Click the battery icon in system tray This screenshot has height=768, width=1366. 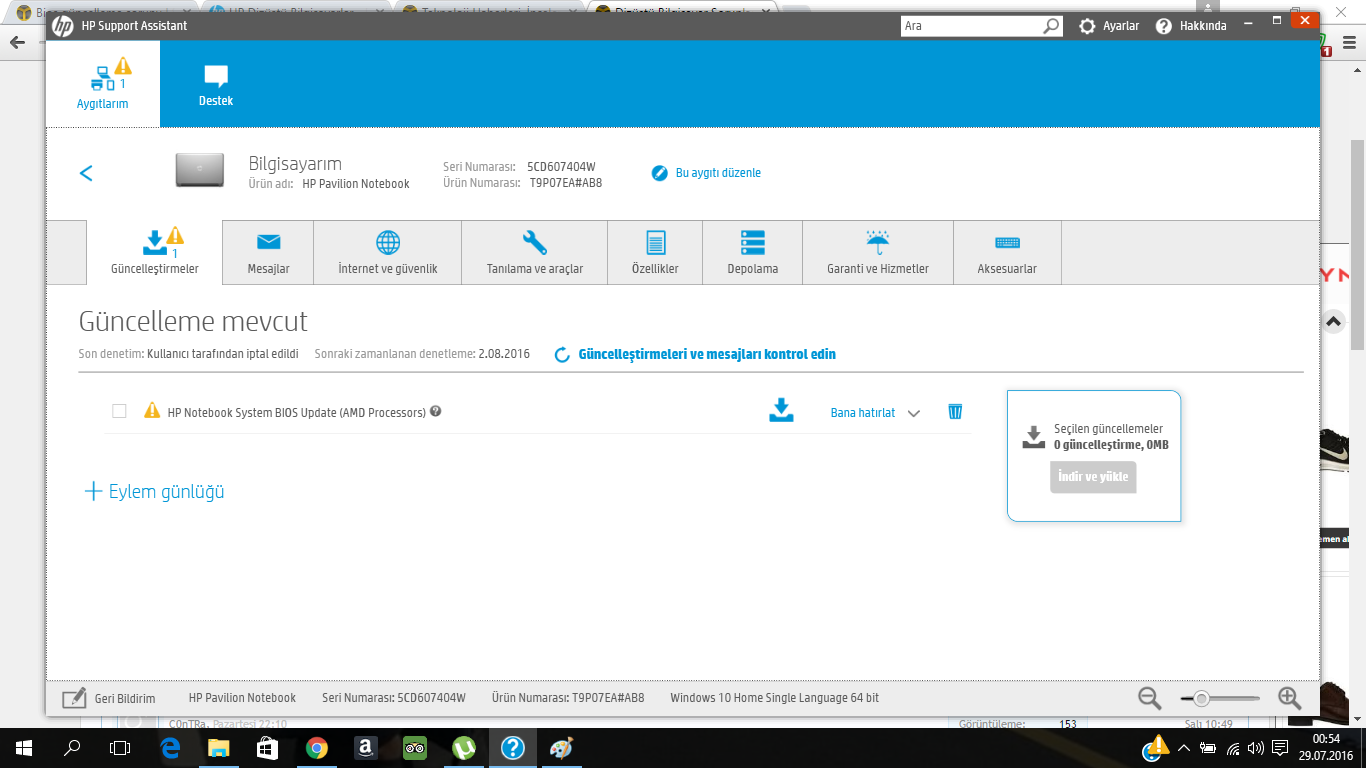[1209, 747]
